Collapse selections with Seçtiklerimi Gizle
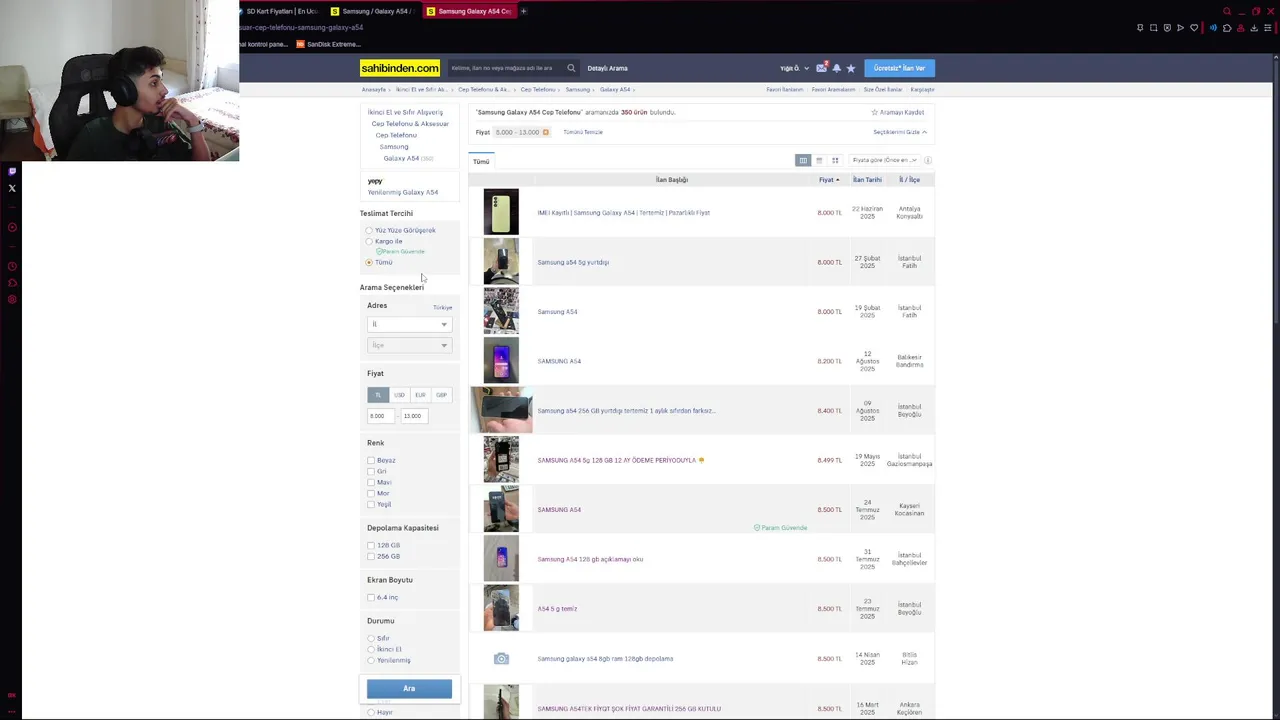Viewport: 1280px width, 720px height. click(900, 132)
